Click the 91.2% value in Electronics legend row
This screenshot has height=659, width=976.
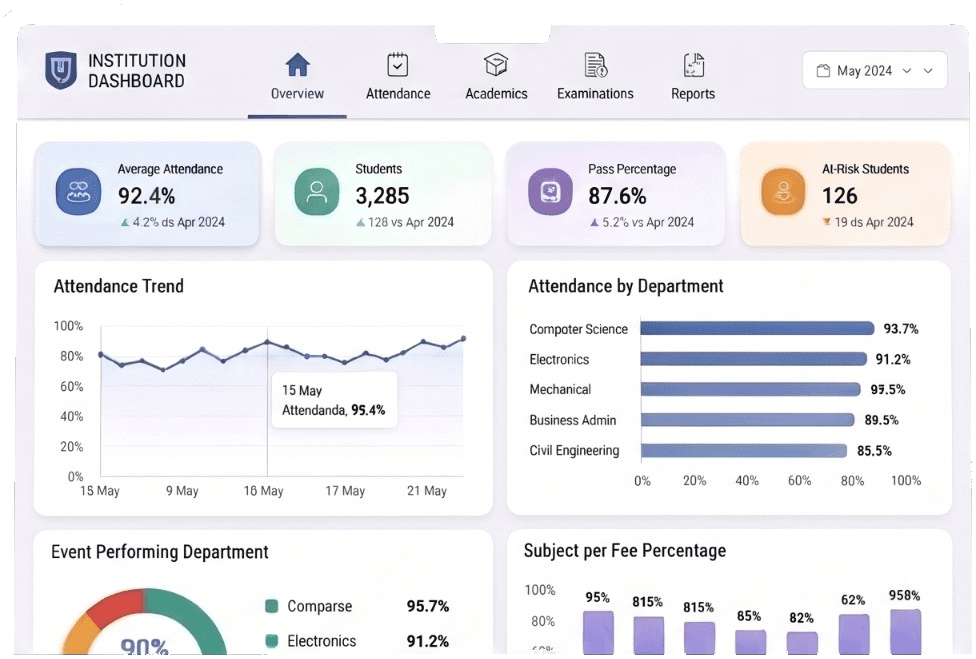click(x=428, y=641)
